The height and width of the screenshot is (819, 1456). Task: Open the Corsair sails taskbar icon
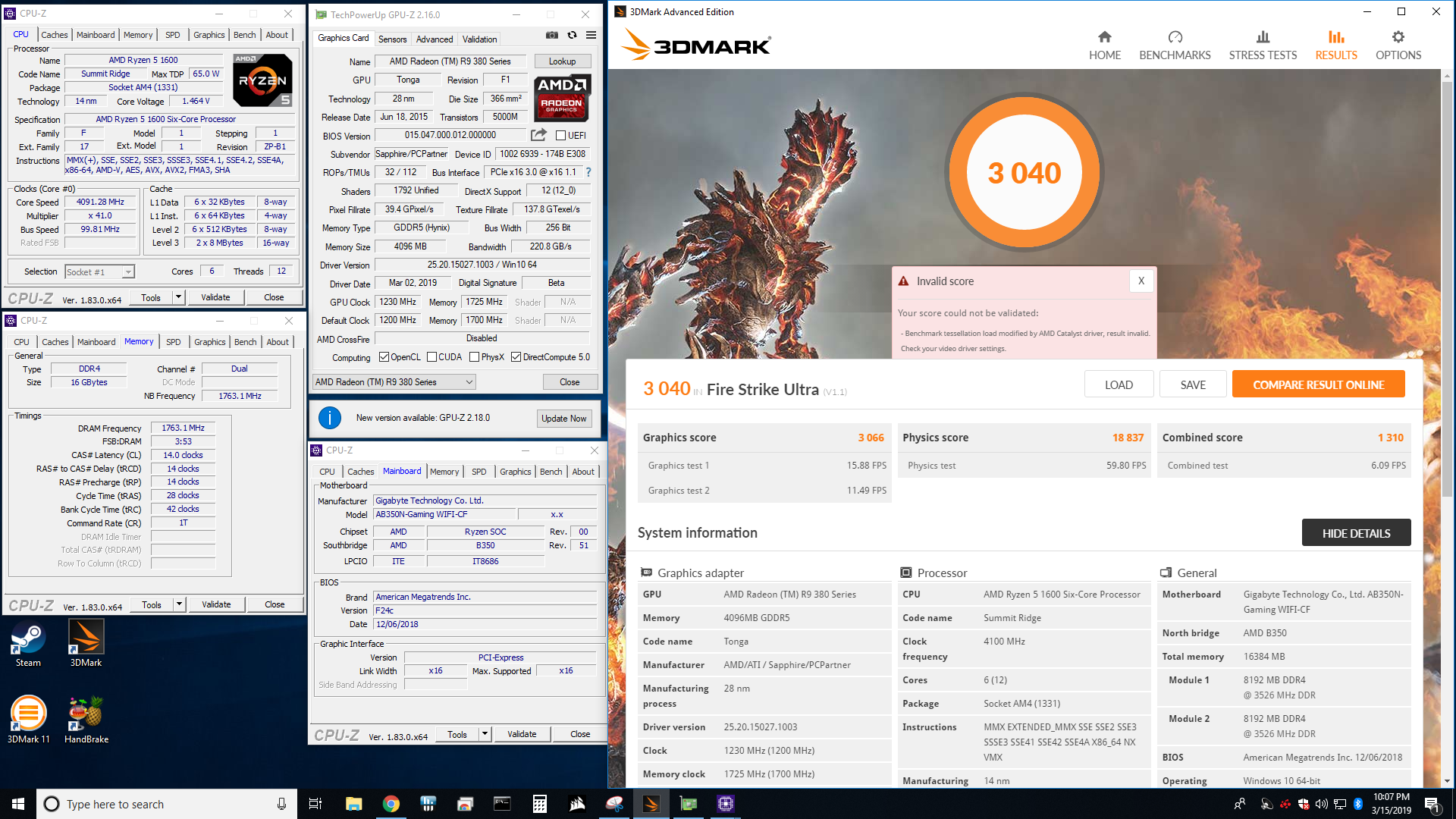[576, 804]
